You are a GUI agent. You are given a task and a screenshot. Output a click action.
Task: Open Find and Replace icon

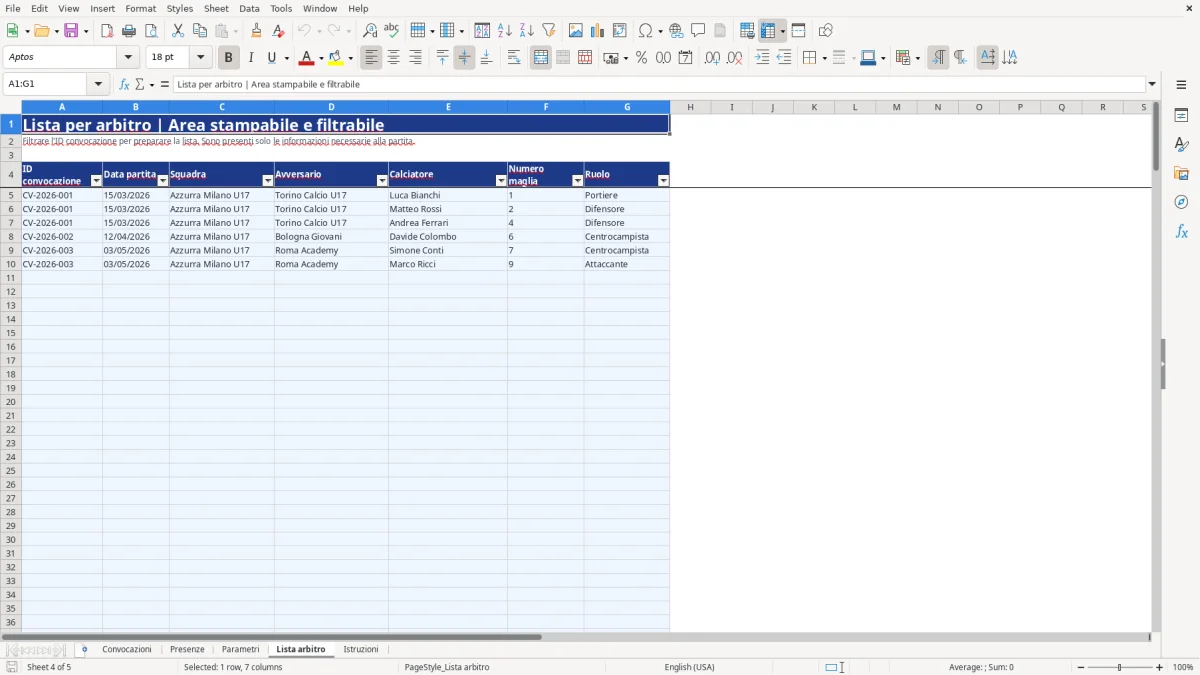coord(370,31)
